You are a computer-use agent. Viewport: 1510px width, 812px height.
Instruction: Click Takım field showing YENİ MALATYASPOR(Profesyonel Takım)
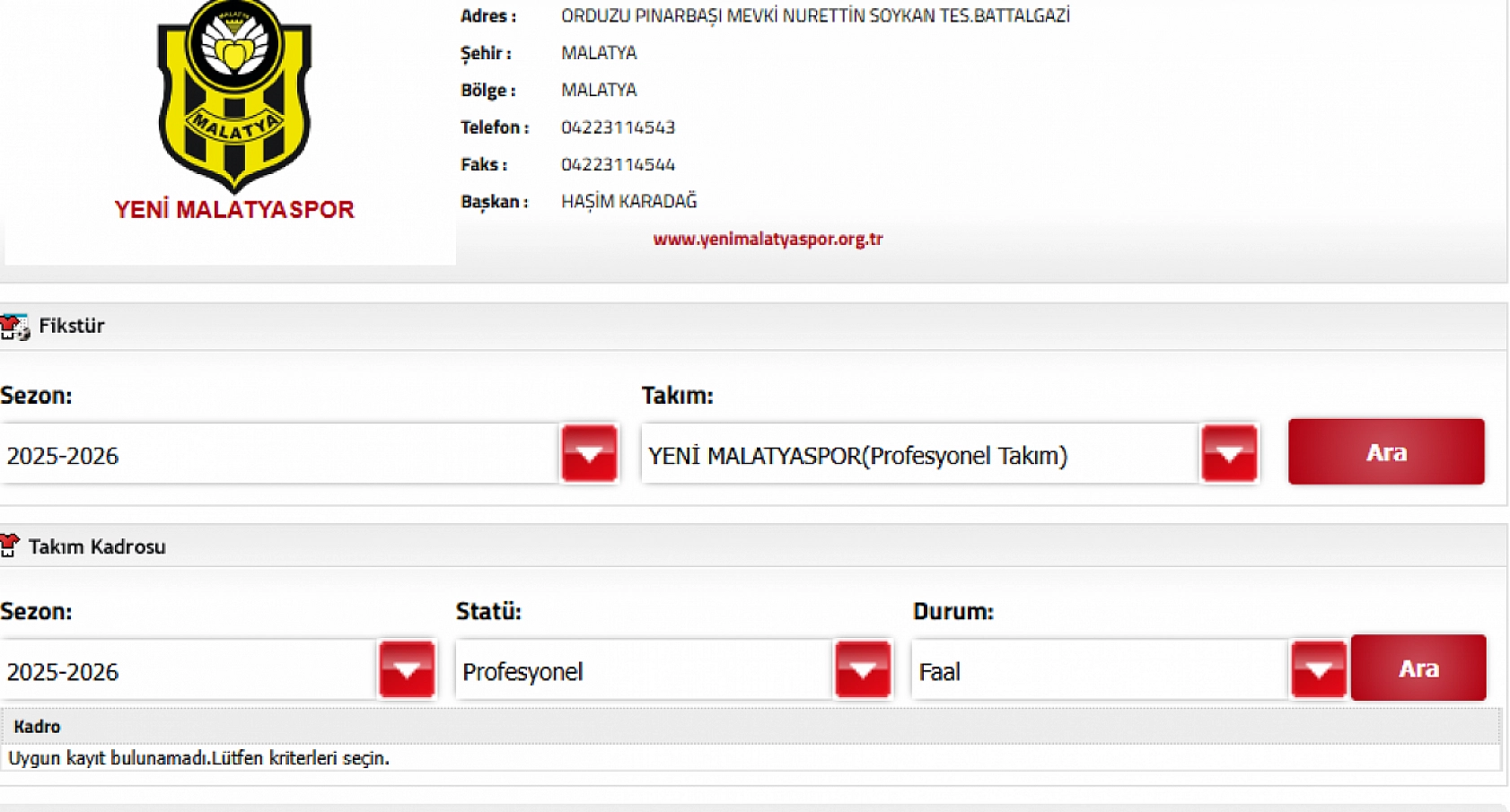[x=920, y=455]
